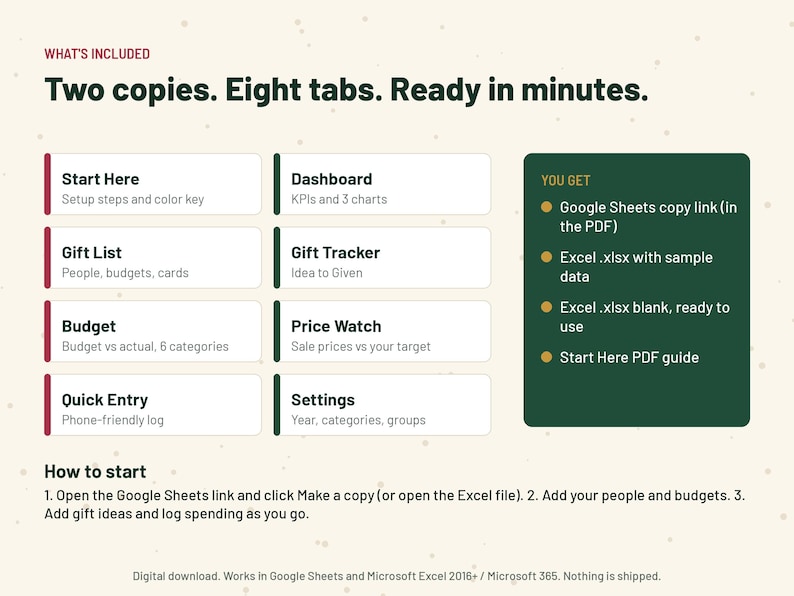
Task: Click 'Budget vs actual, 6 categories' text
Action: click(x=145, y=346)
